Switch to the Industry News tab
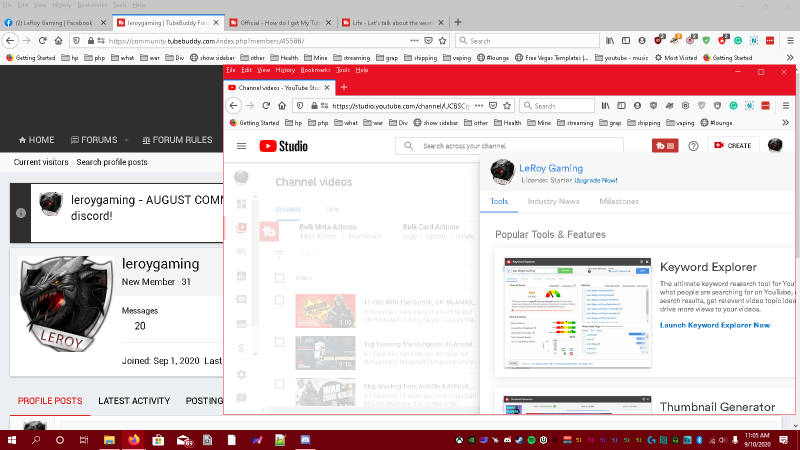The image size is (800, 450). click(555, 201)
